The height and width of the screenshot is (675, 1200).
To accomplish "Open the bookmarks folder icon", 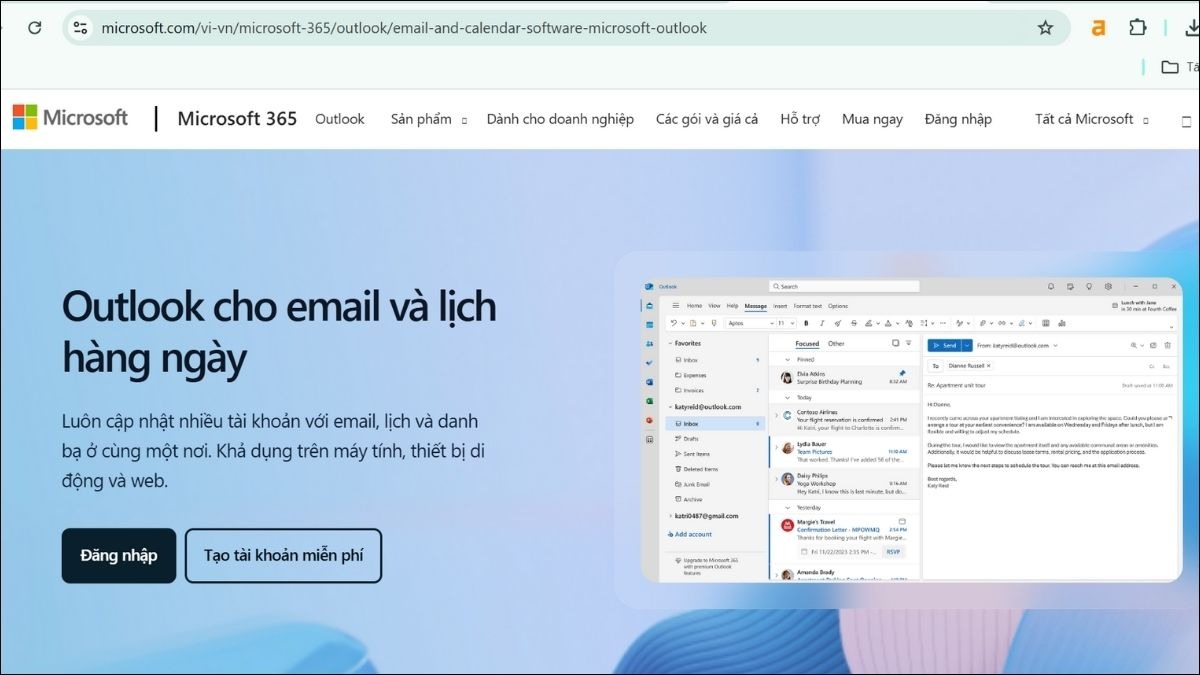I will [x=1169, y=67].
